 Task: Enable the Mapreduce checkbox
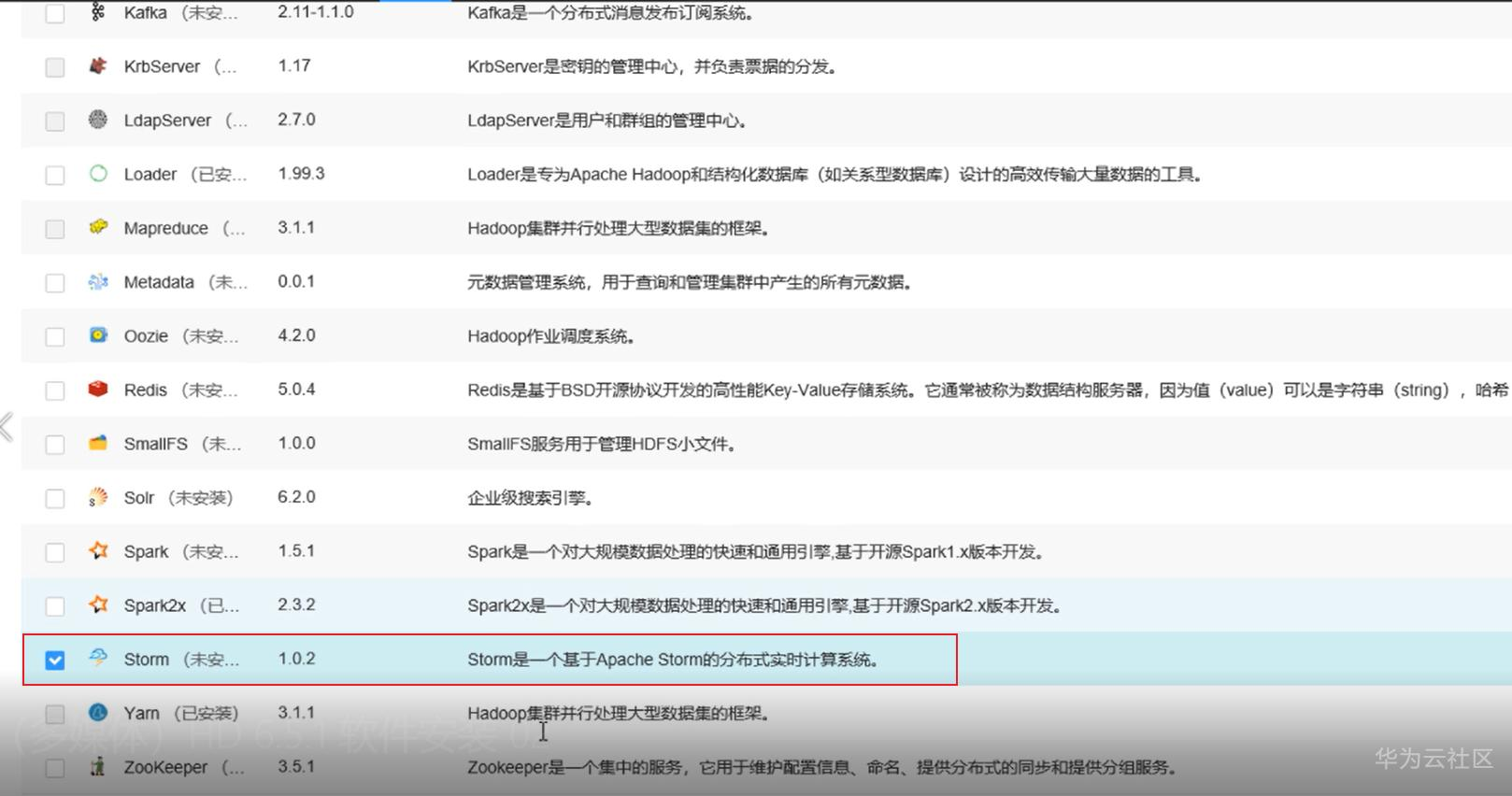tap(55, 229)
